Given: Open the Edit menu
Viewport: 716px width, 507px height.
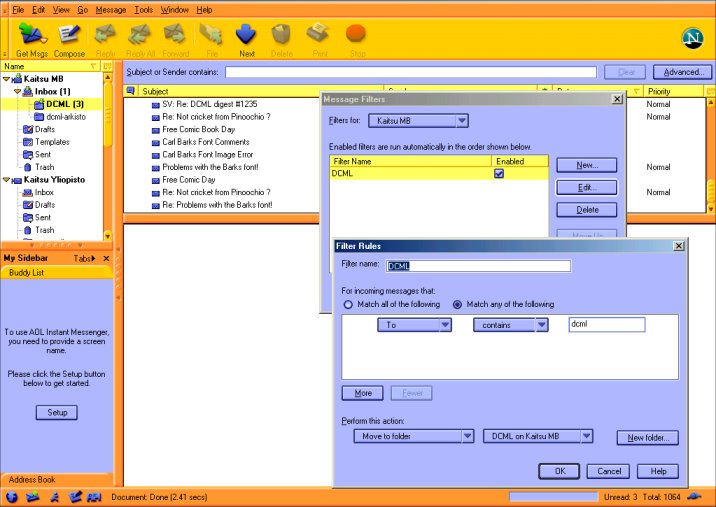Looking at the screenshot, I should click(38, 10).
